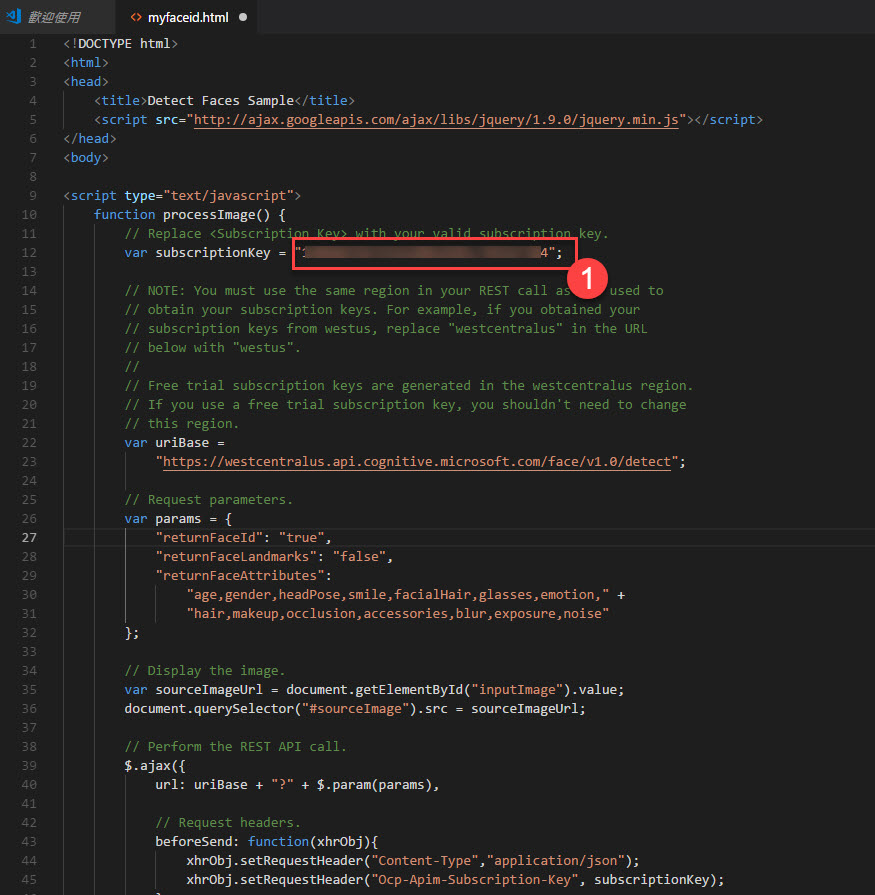This screenshot has height=895, width=875.
Task: Click the "age,gender,headPose" attributes string
Action: pos(398,595)
